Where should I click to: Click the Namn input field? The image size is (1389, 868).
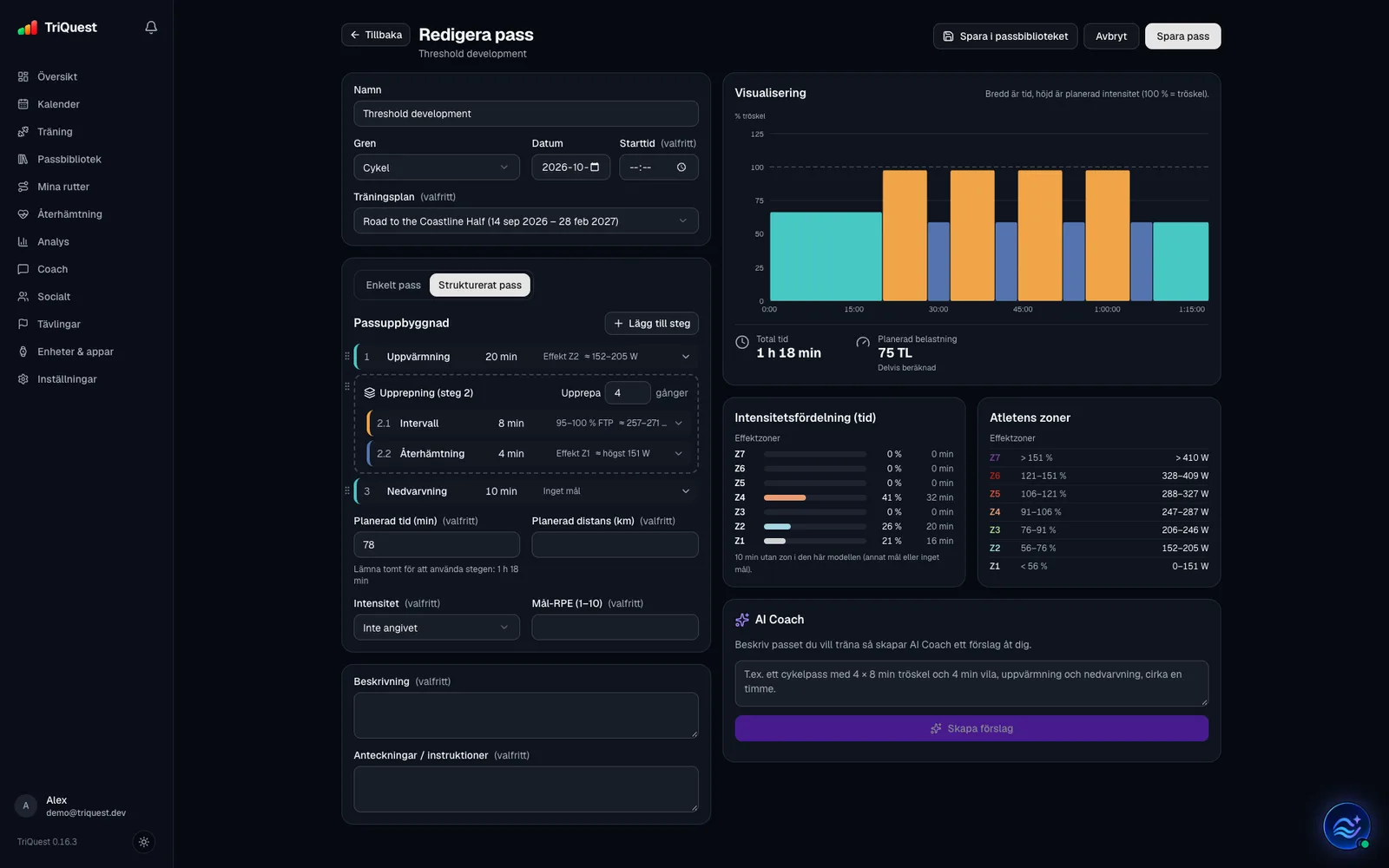pyautogui.click(x=526, y=114)
